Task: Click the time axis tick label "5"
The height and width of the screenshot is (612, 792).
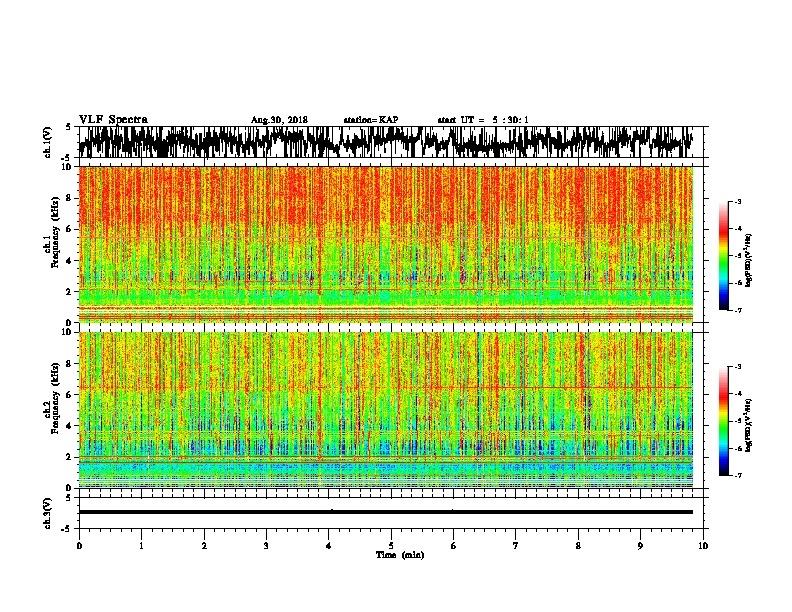Action: point(391,546)
